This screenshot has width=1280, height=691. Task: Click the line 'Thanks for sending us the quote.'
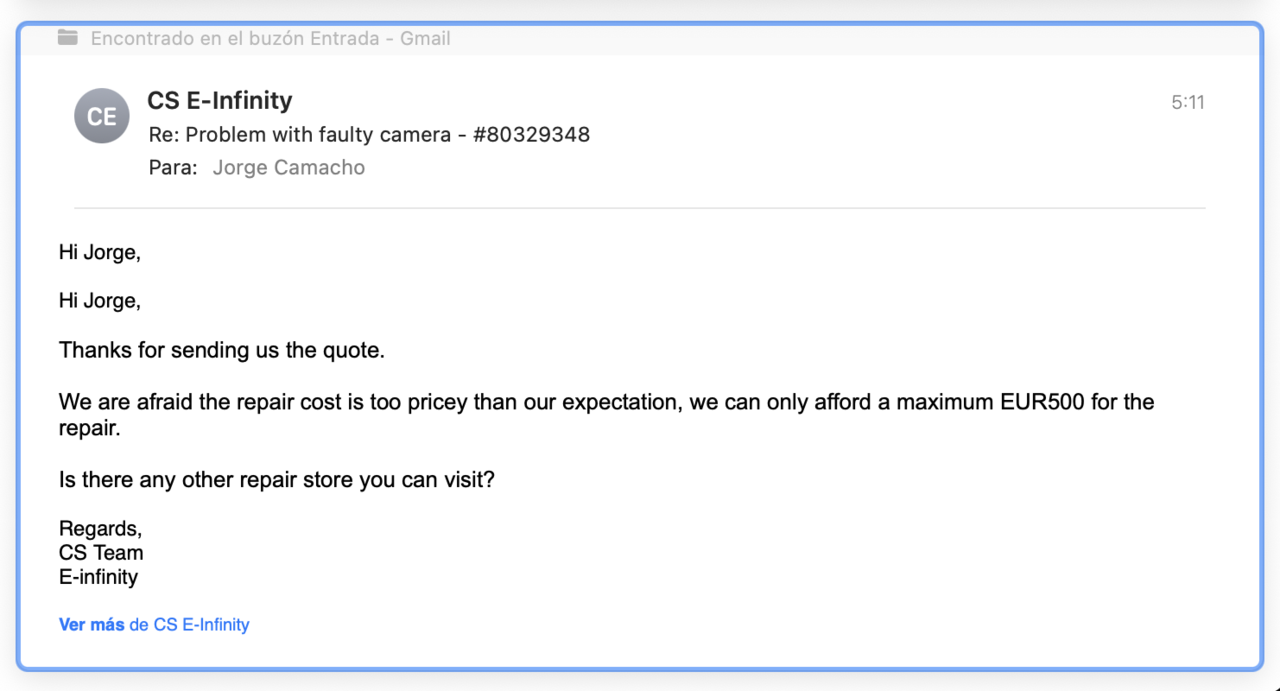pos(222,350)
